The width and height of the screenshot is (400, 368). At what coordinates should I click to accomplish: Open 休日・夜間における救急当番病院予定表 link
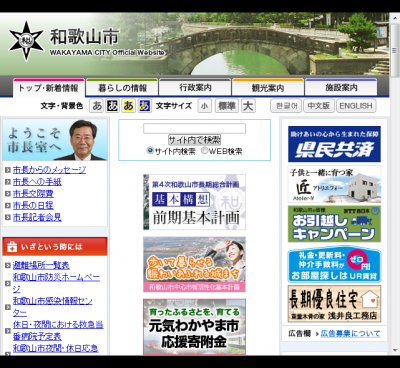tap(58, 330)
